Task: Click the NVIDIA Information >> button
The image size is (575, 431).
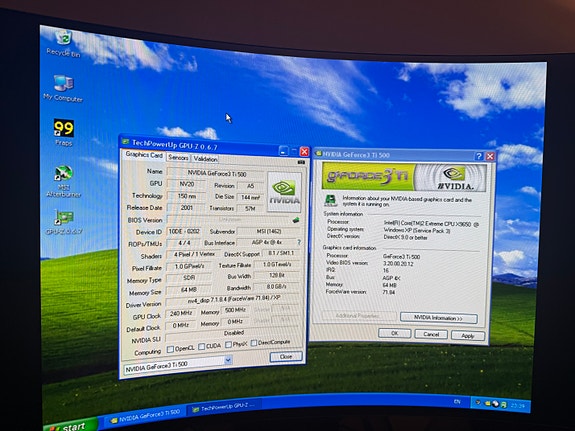Action: pos(438,318)
